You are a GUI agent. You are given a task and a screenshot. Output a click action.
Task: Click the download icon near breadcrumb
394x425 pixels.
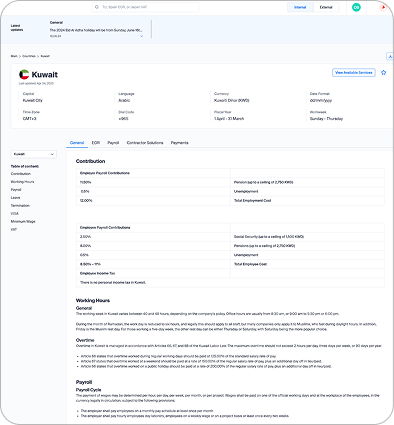[390, 56]
